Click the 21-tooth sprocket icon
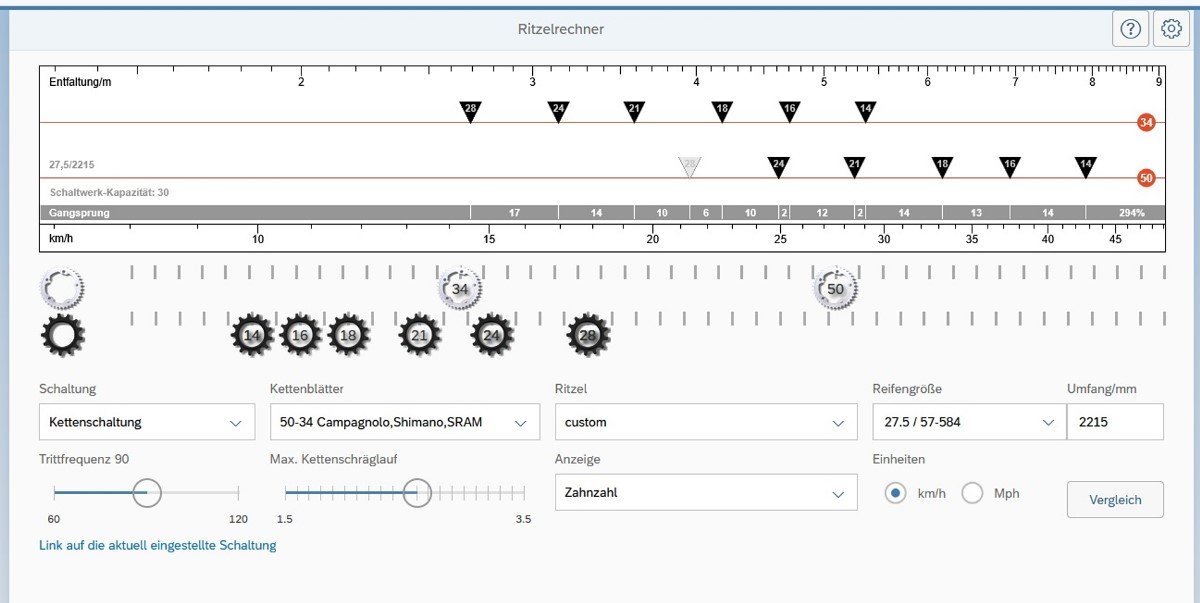This screenshot has height=603, width=1200. (420, 336)
